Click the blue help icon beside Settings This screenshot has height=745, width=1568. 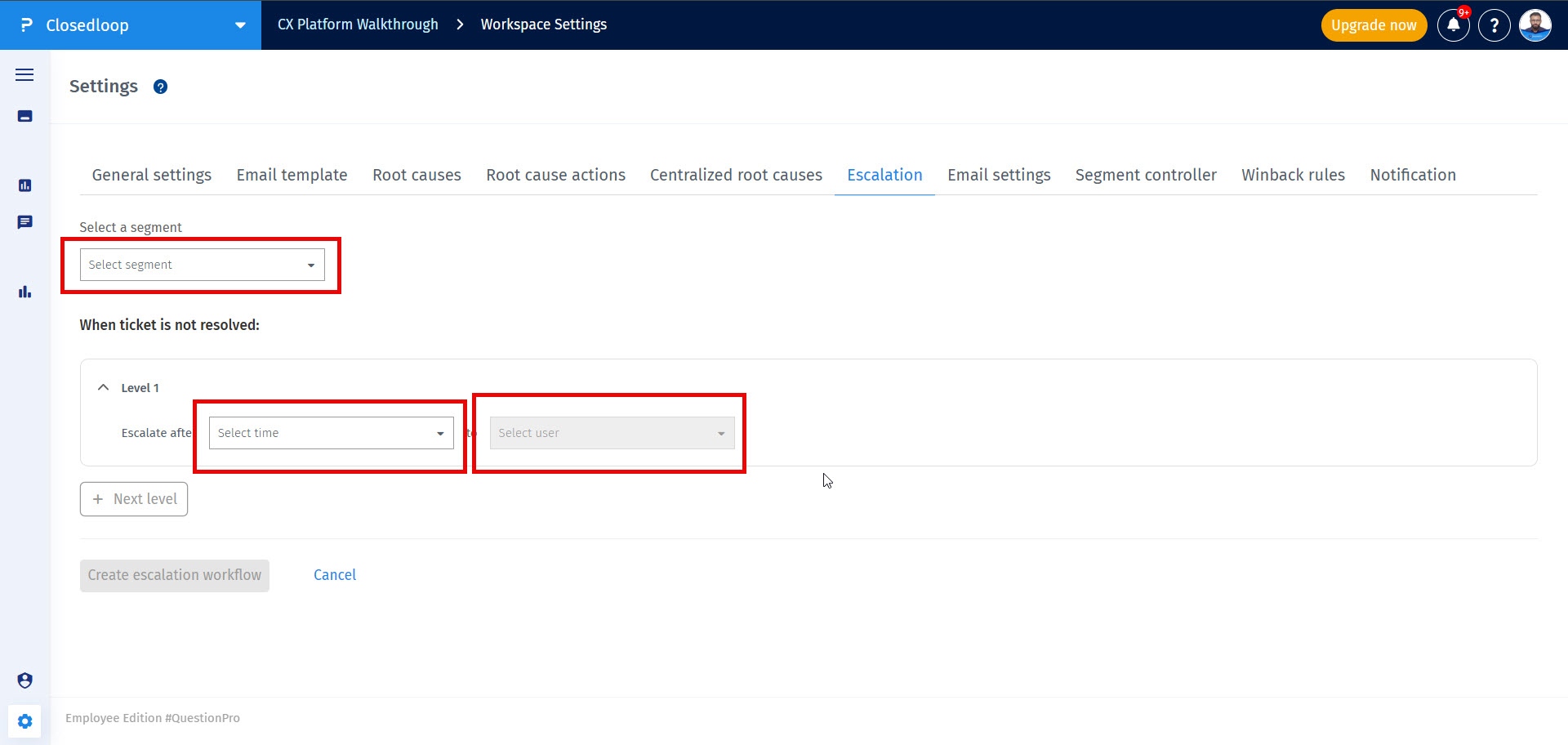click(x=161, y=87)
